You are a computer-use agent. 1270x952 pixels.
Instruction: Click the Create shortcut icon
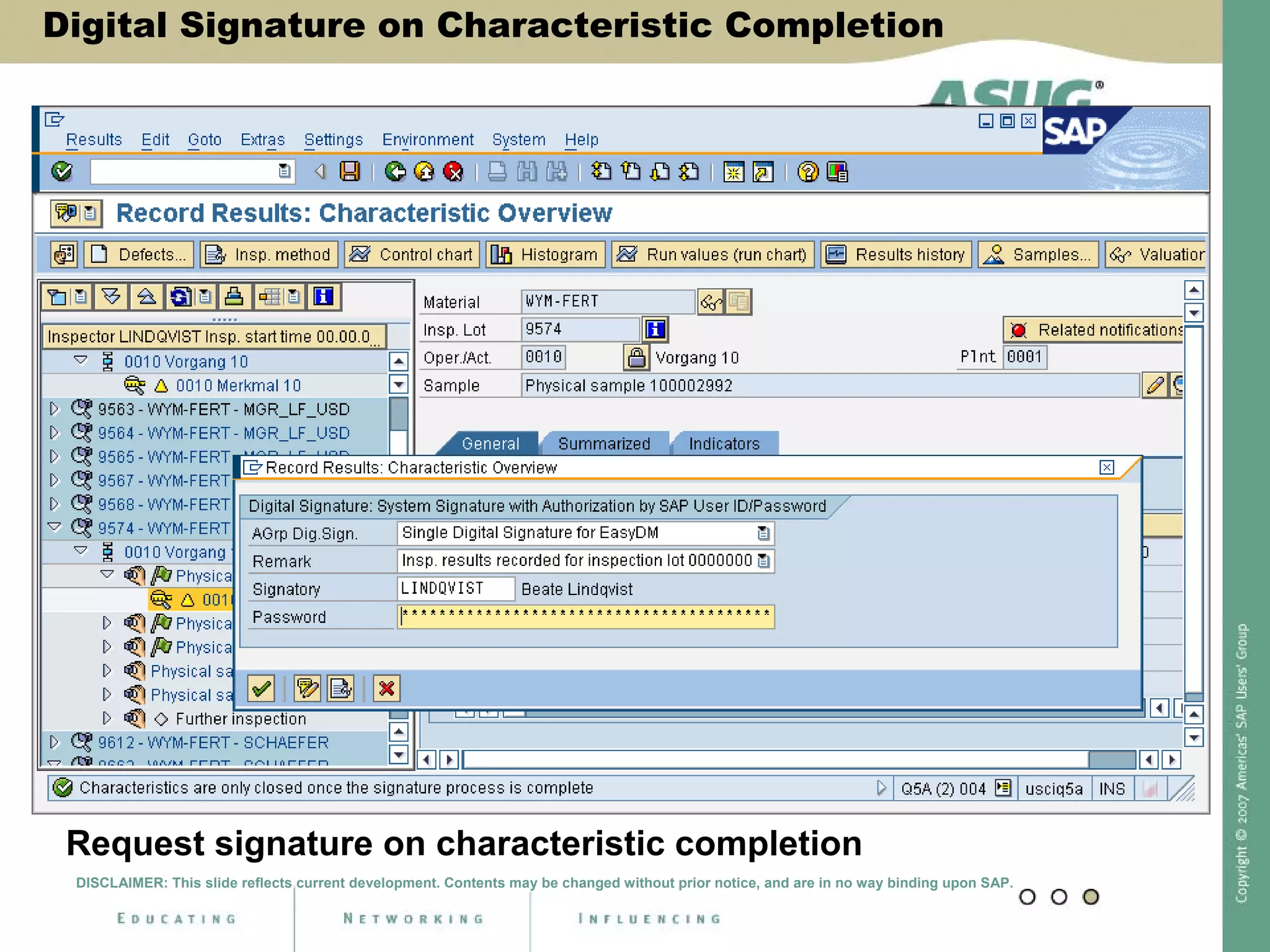[763, 171]
